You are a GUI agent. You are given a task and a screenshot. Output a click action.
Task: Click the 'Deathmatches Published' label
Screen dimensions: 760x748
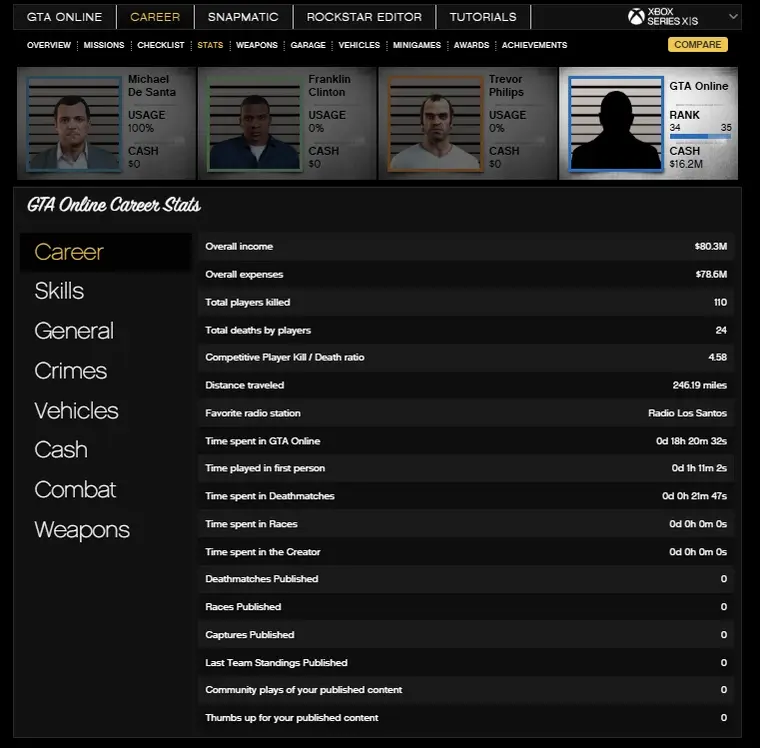coord(262,579)
